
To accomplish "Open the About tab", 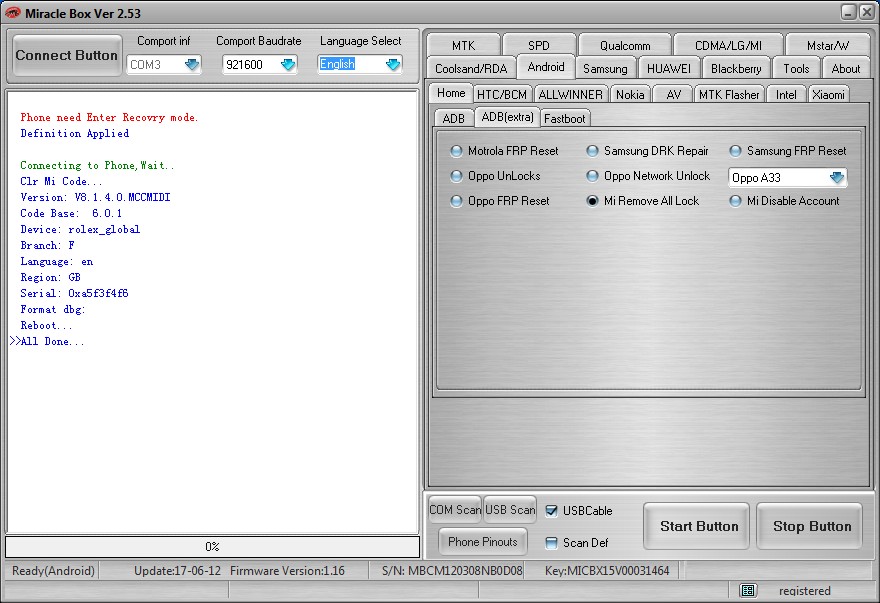I will pos(845,68).
